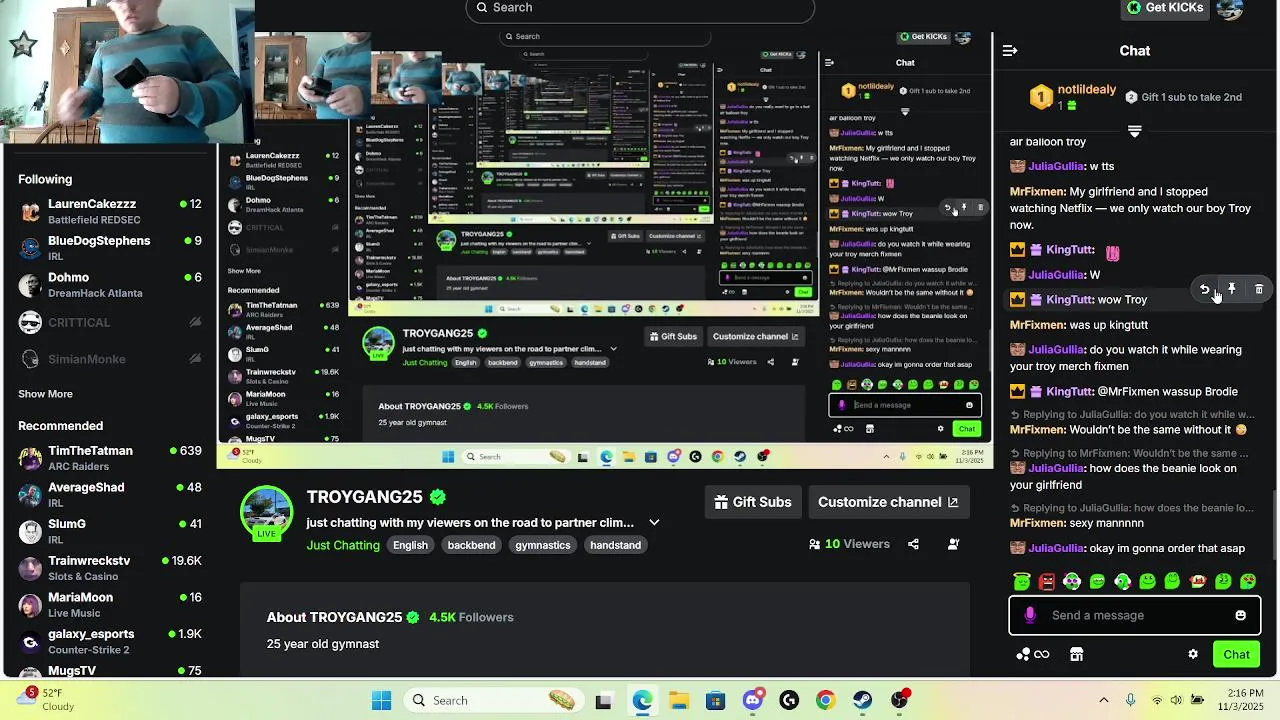
Task: Reply to KingTutt's 'wow Troy' message
Action: point(1205,289)
